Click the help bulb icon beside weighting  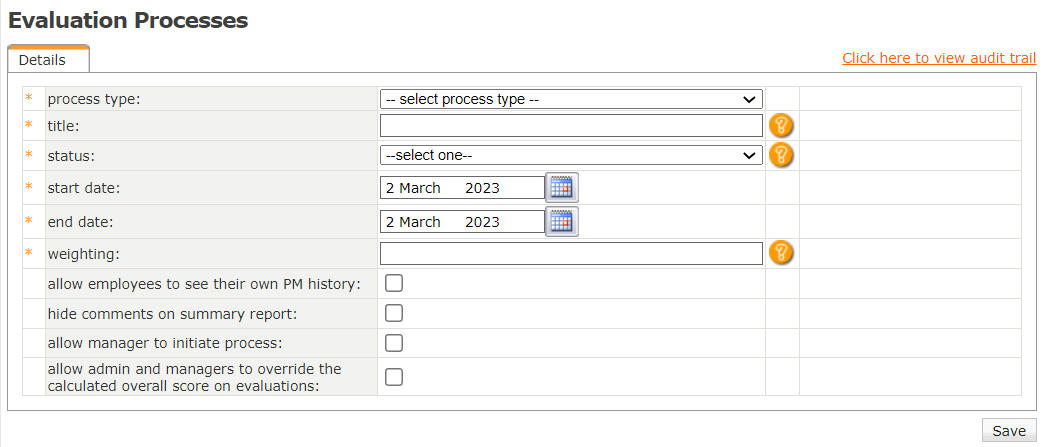781,253
